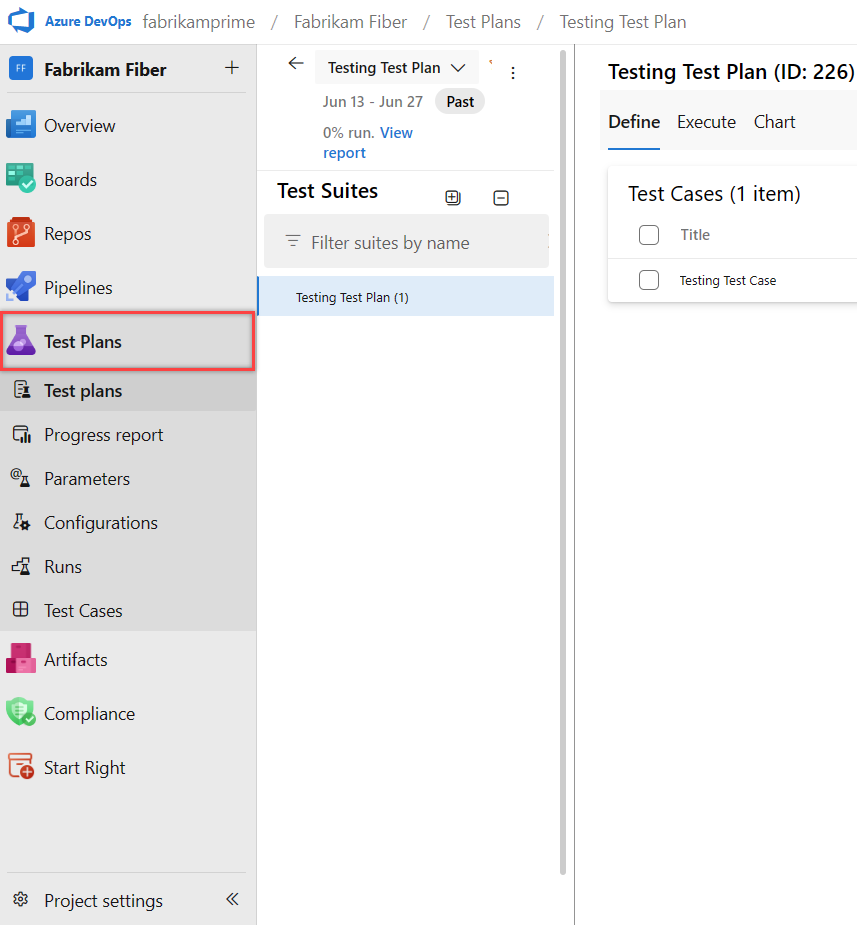Collapse the left navigation sidebar
The width and height of the screenshot is (857, 925).
point(232,899)
